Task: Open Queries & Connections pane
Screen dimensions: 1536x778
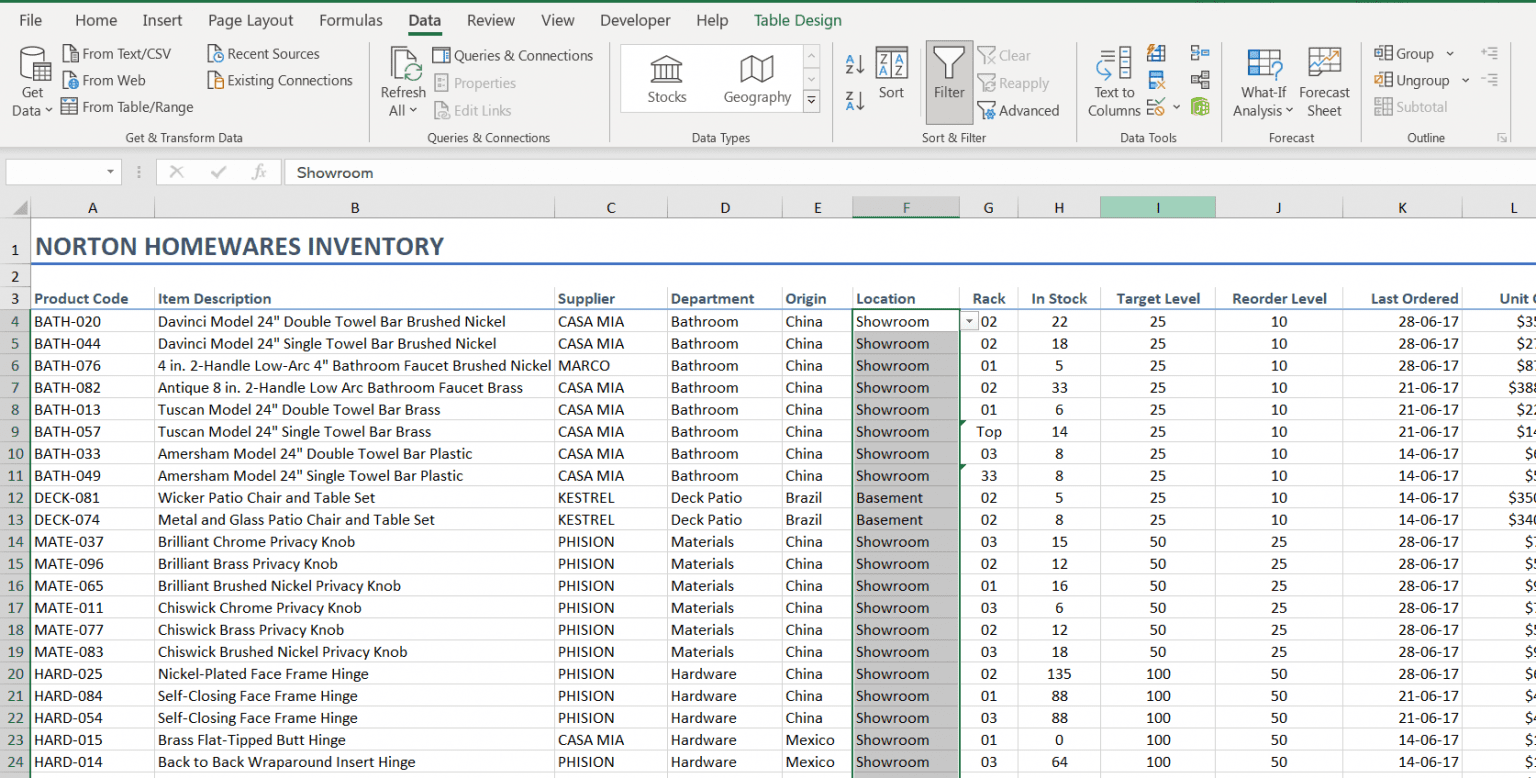Action: click(513, 55)
